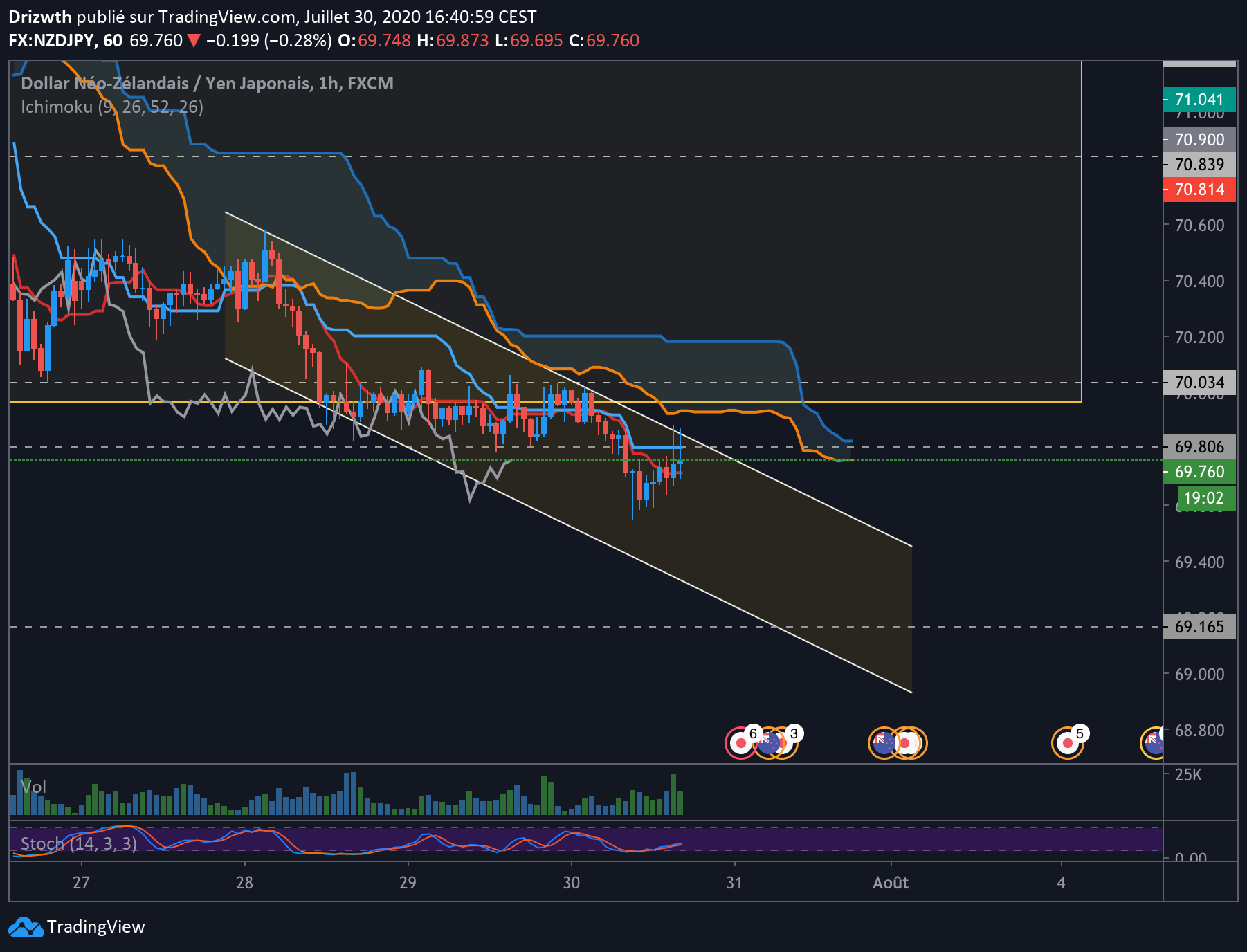Click the L:69.695 low value
The image size is (1247, 952).
[529, 41]
